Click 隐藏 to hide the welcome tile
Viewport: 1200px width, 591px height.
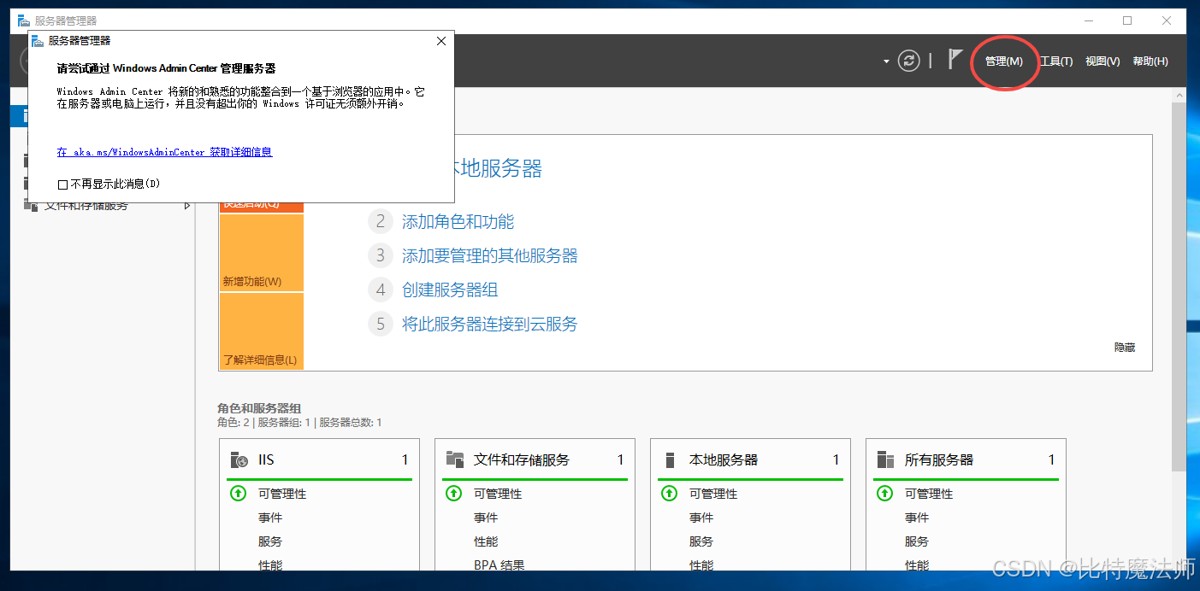(x=1125, y=347)
